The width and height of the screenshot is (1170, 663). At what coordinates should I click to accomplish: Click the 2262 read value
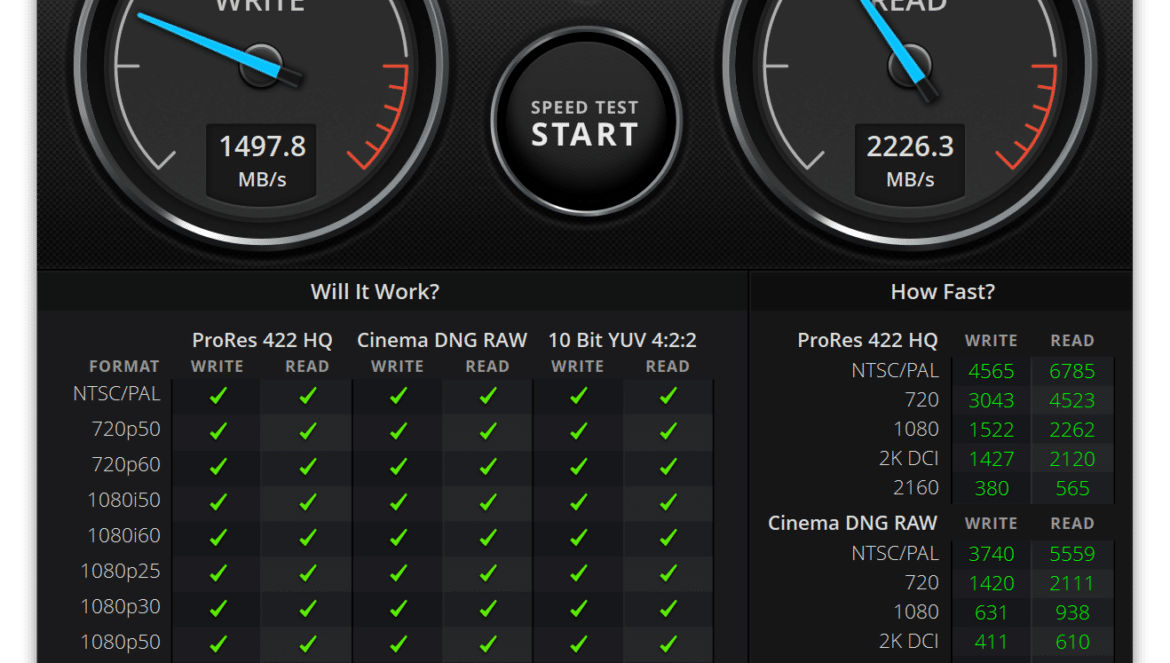[x=1072, y=430]
